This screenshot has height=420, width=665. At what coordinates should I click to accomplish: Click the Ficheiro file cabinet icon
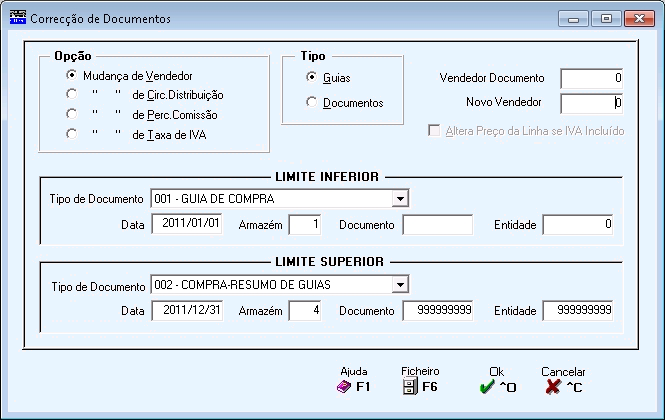tap(410, 386)
